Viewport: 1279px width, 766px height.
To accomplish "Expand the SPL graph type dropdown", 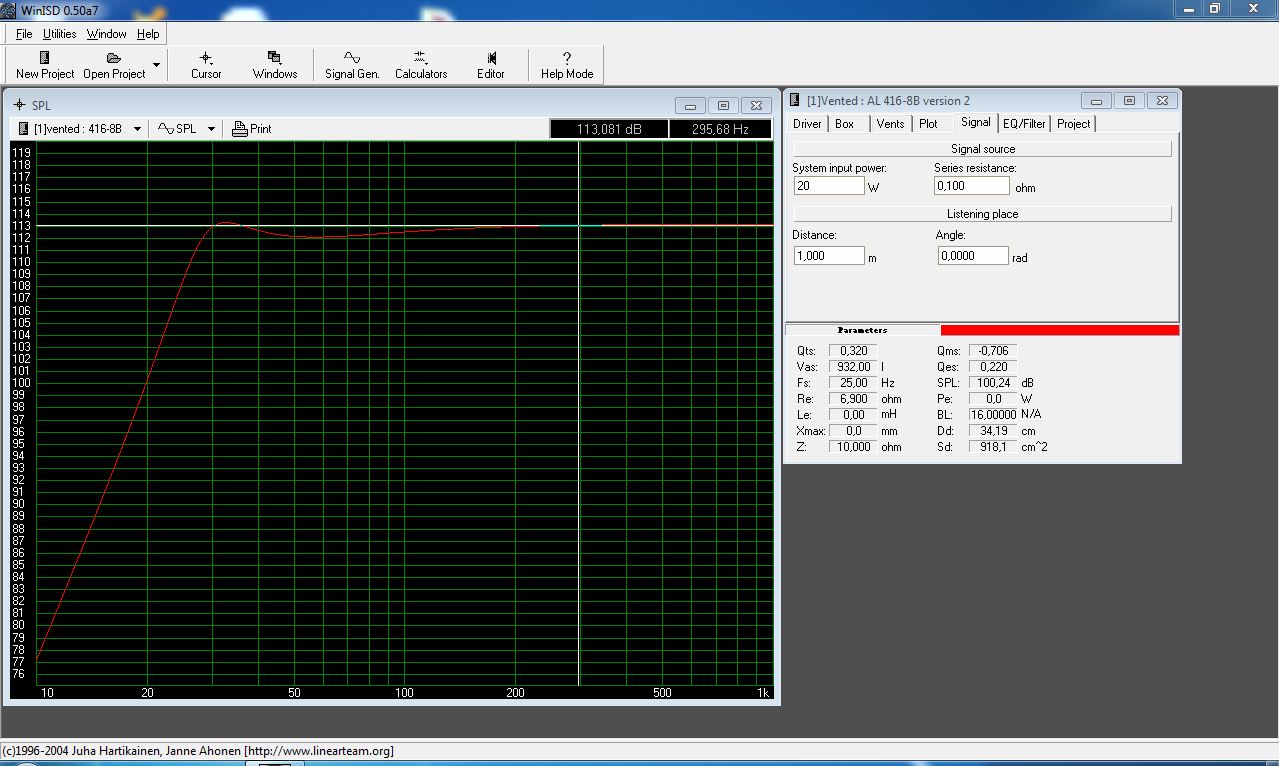I will 211,129.
